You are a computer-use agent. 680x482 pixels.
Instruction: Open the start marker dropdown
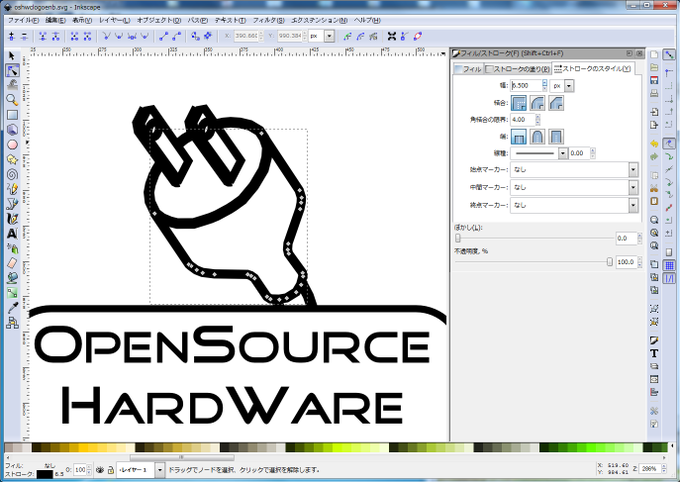[633, 170]
